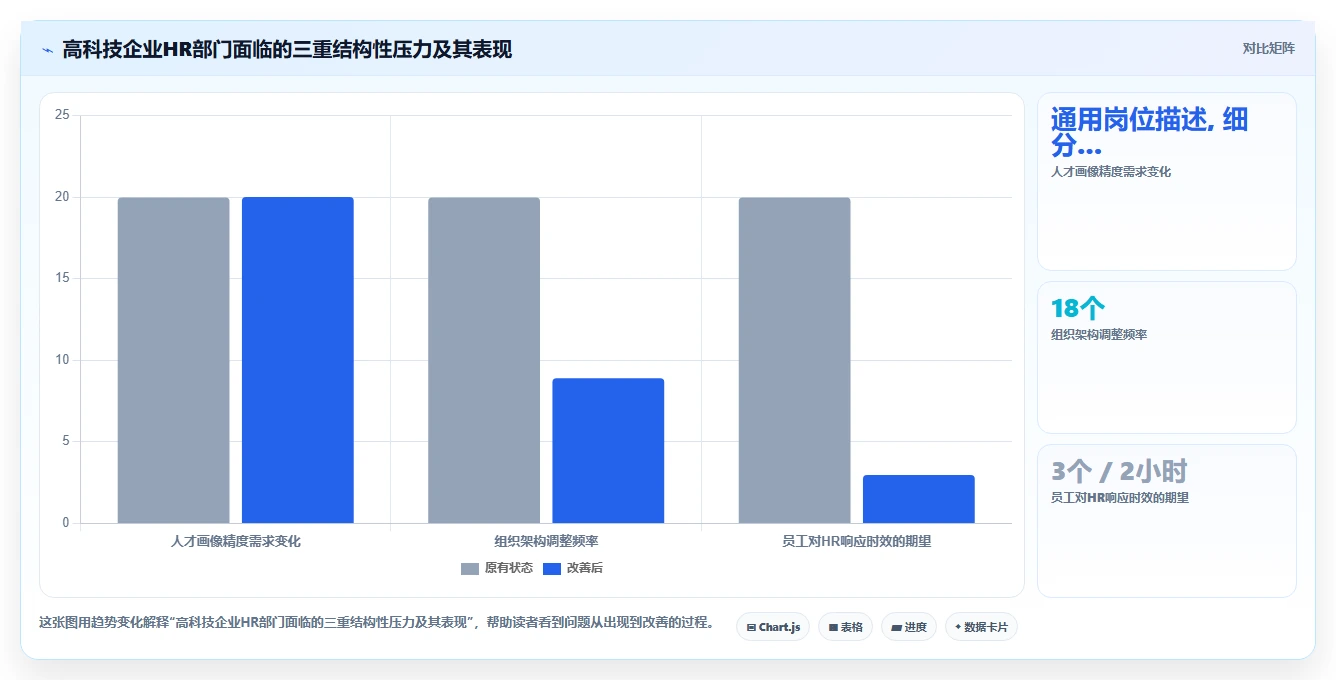This screenshot has width=1336, height=680.
Task: Click y-axis value 15
Action: (x=62, y=278)
